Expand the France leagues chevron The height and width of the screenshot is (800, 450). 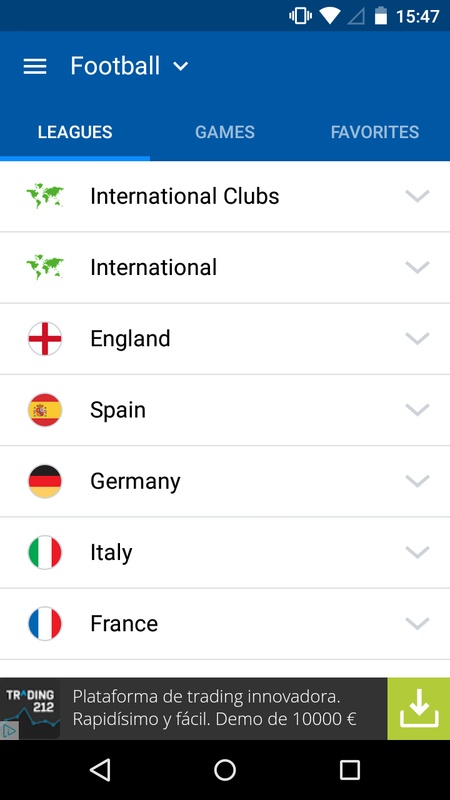pyautogui.click(x=417, y=623)
